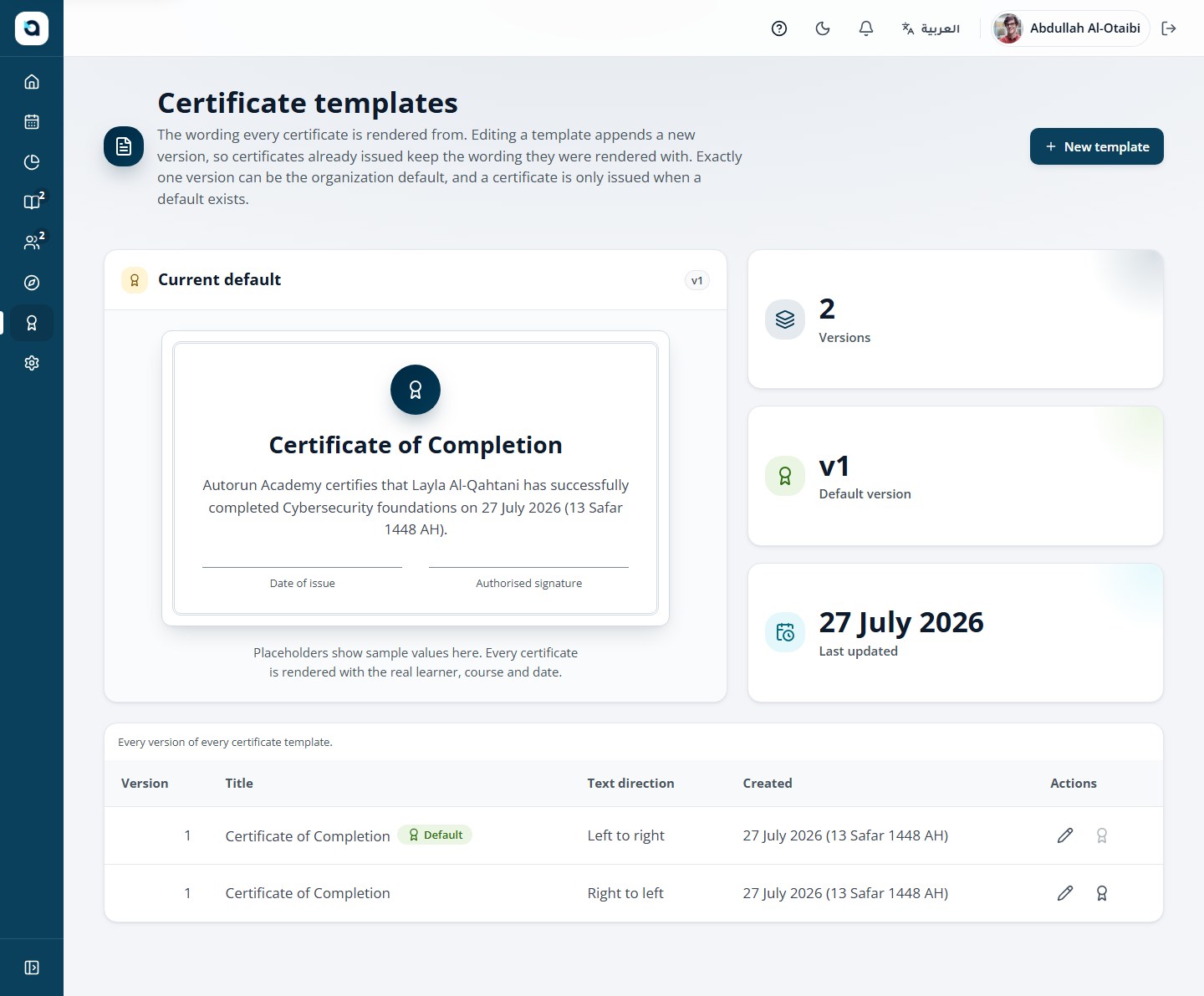Click "Certificate of Completion" title in Right to left row
Image resolution: width=1204 pixels, height=996 pixels.
pyautogui.click(x=308, y=893)
